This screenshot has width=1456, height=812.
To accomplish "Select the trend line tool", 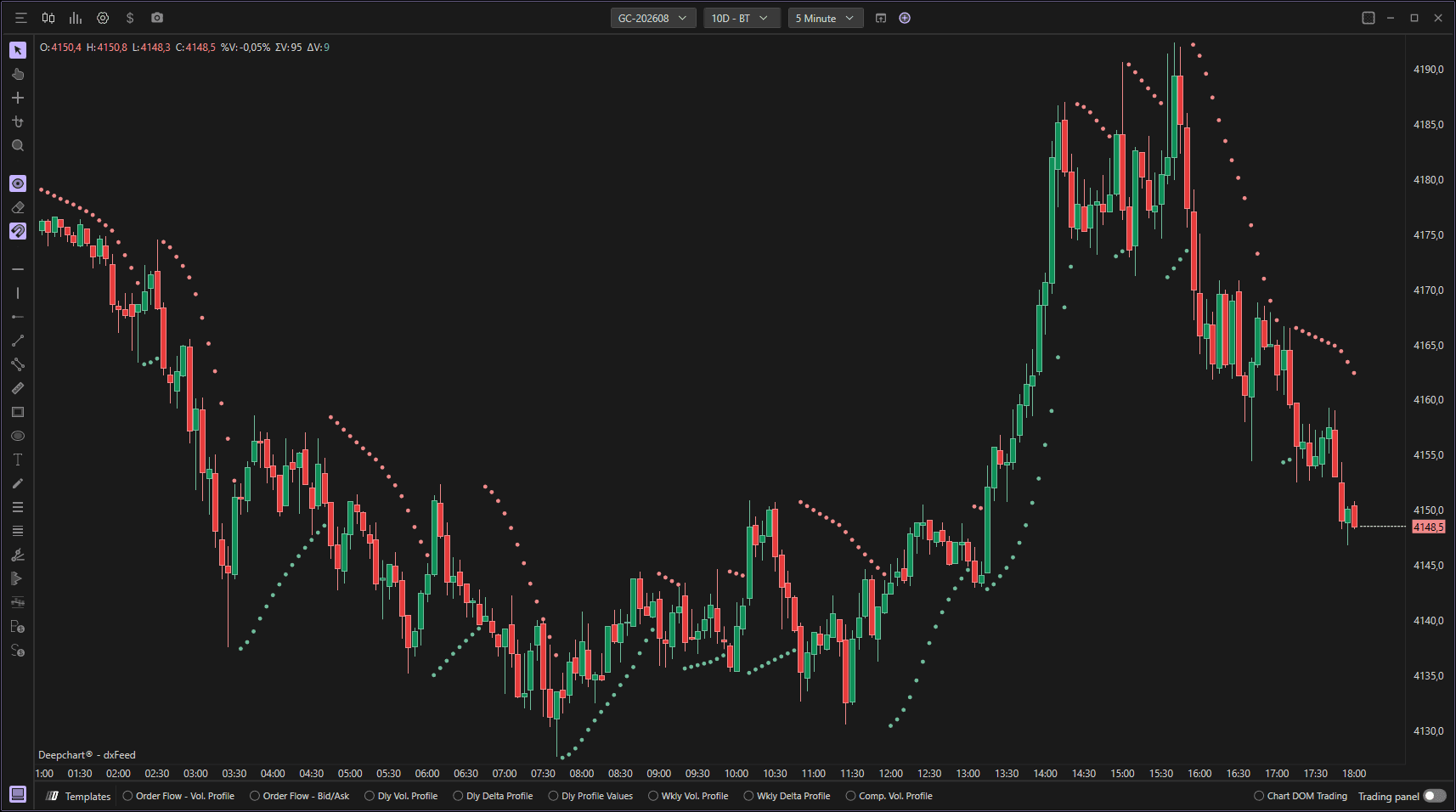I will click(18, 341).
